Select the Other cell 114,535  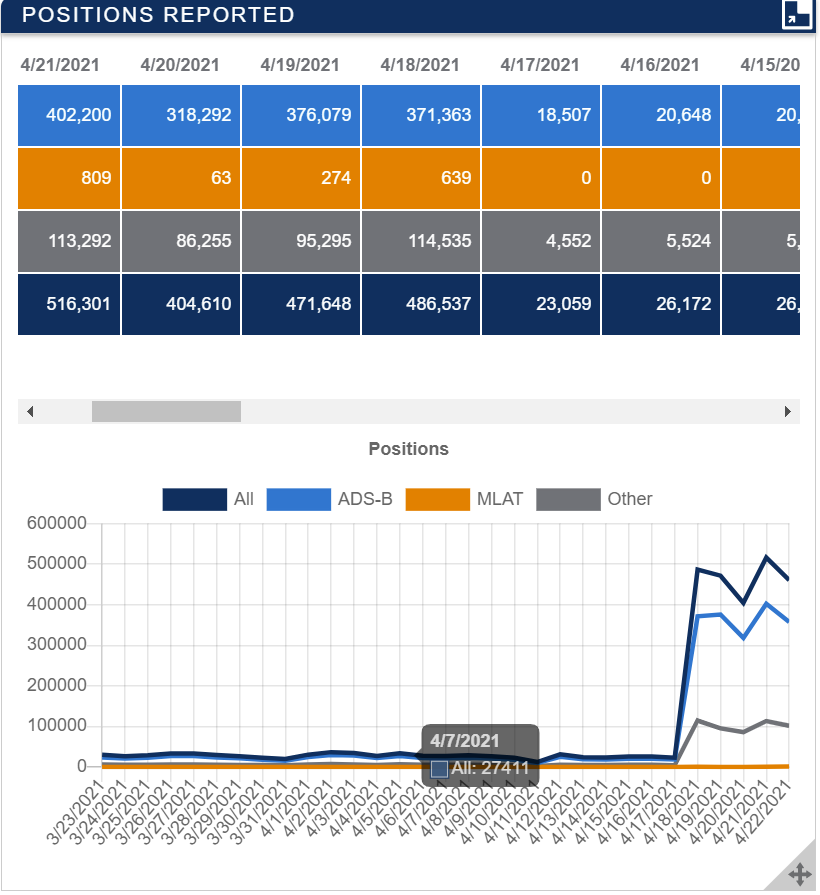421,241
